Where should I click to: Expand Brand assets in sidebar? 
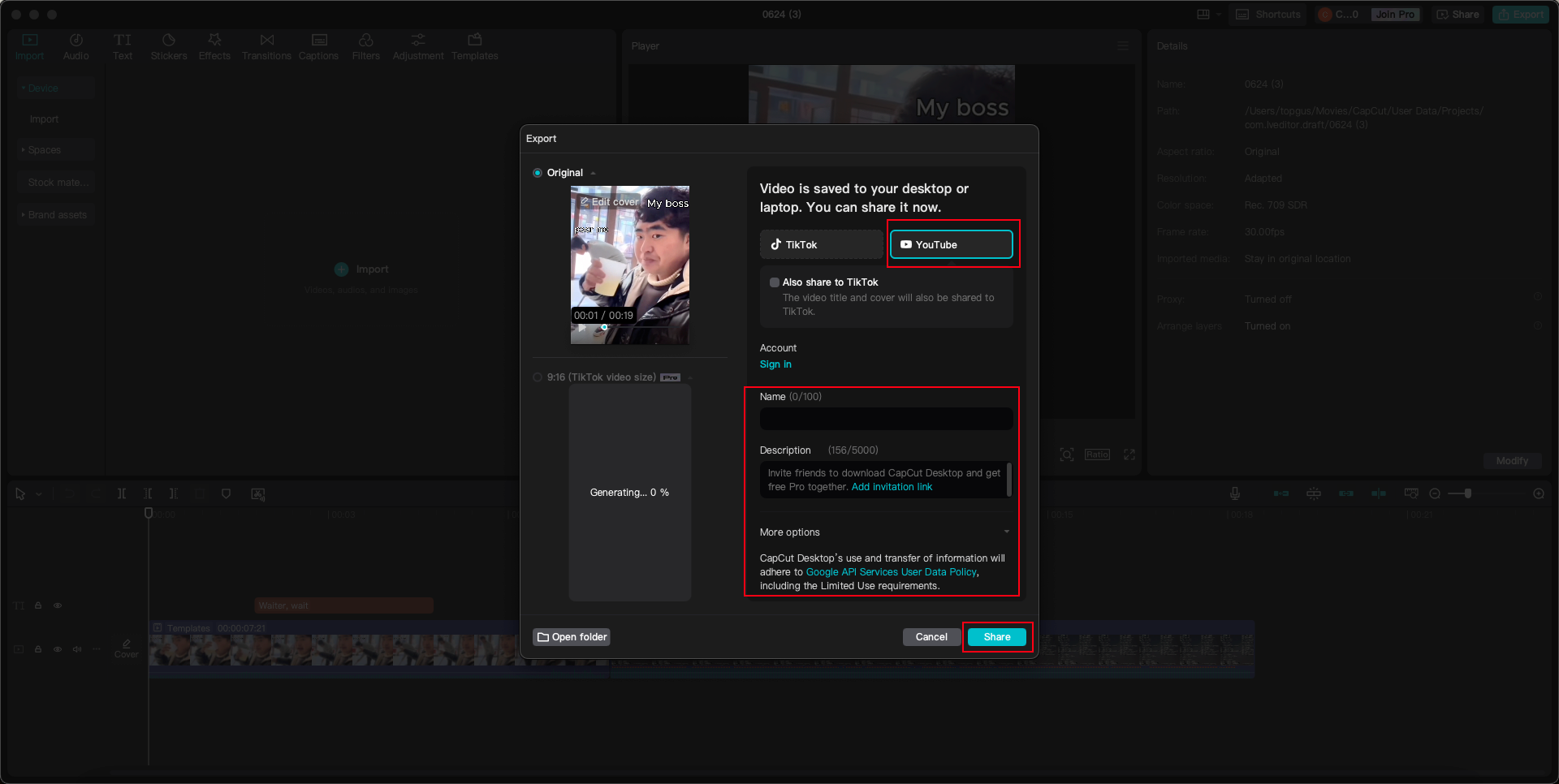(55, 215)
